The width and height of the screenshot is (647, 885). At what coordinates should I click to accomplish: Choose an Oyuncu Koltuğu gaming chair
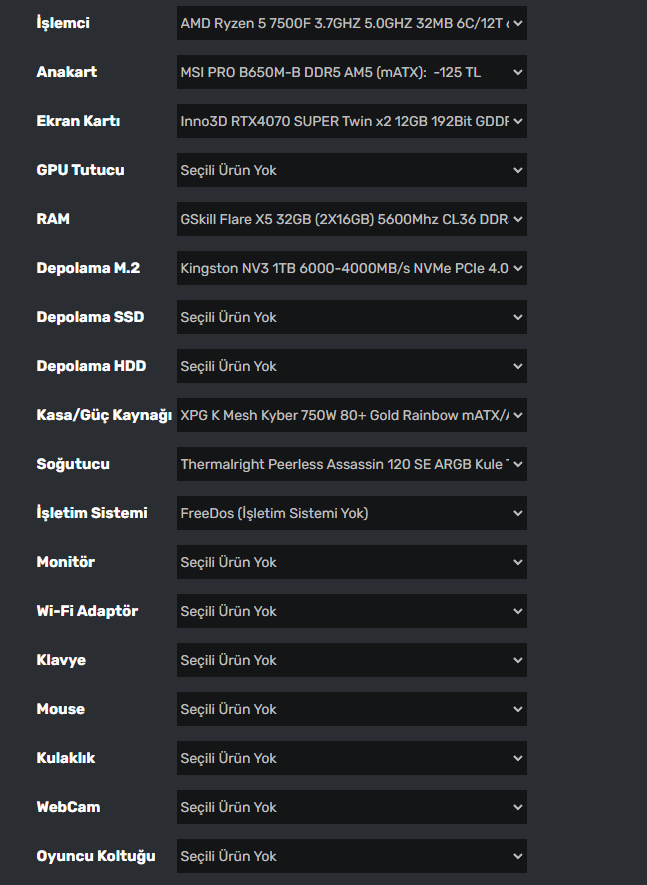351,856
